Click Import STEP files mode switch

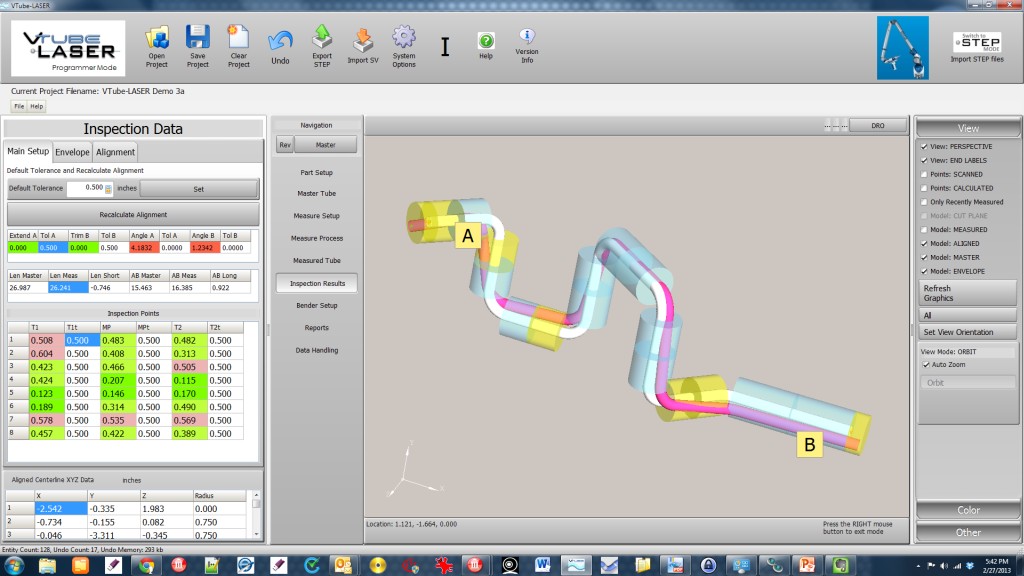[x=979, y=45]
